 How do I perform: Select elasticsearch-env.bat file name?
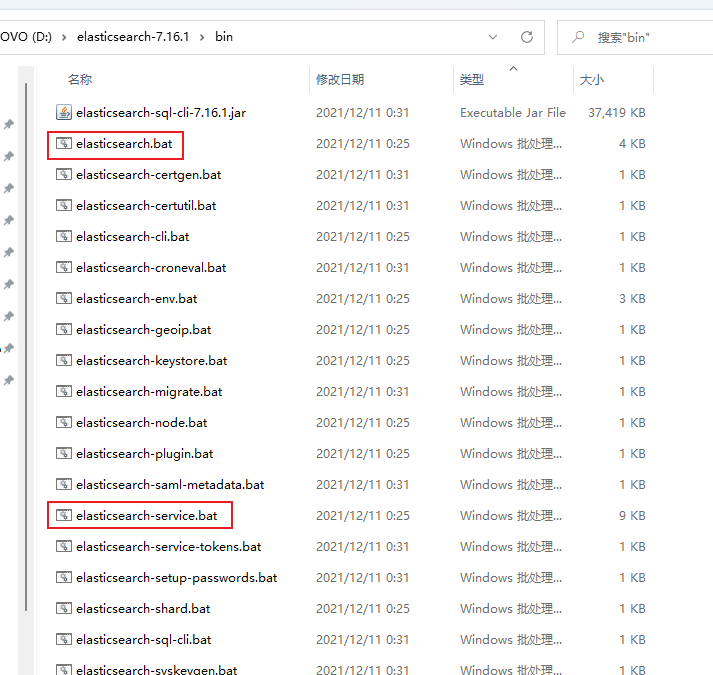(x=136, y=298)
